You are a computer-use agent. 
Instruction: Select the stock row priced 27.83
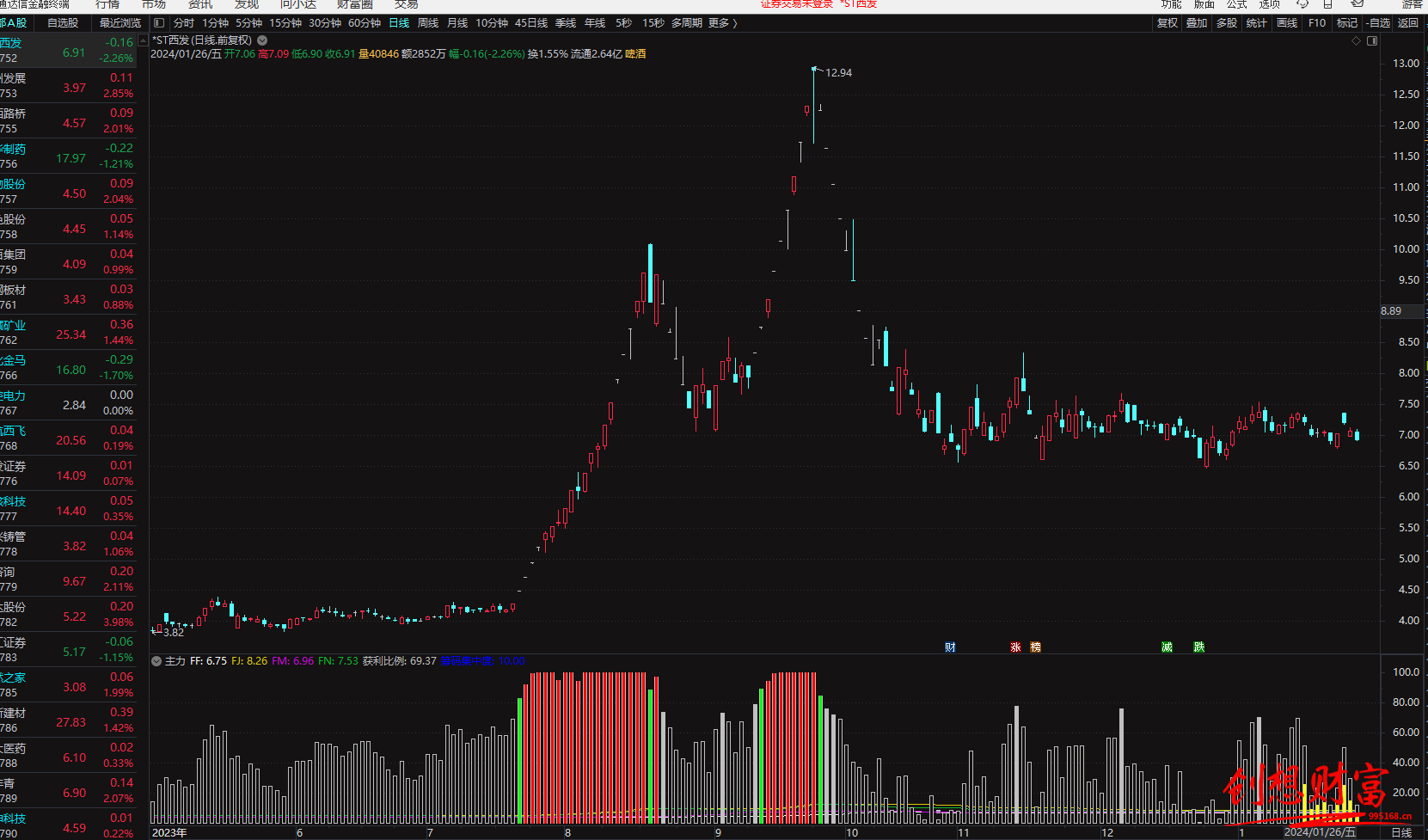[67, 721]
